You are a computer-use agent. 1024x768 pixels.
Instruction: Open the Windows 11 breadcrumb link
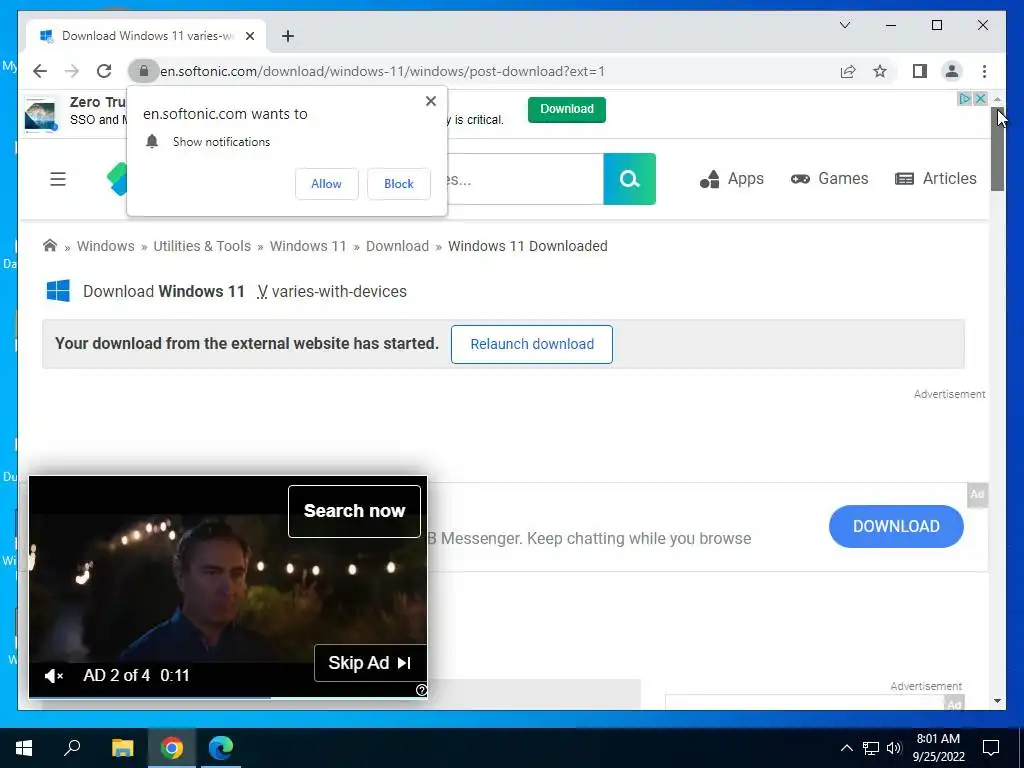tap(308, 246)
